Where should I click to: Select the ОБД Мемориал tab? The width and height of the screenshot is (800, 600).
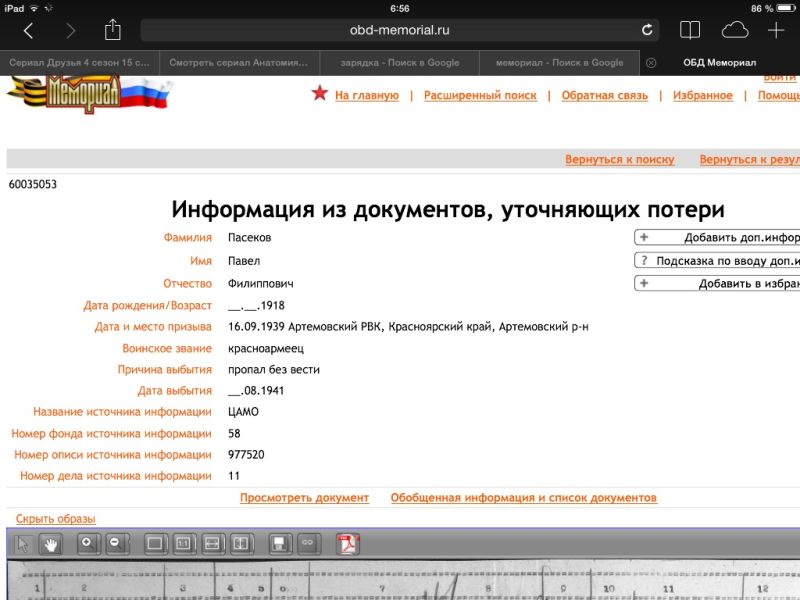pos(719,63)
